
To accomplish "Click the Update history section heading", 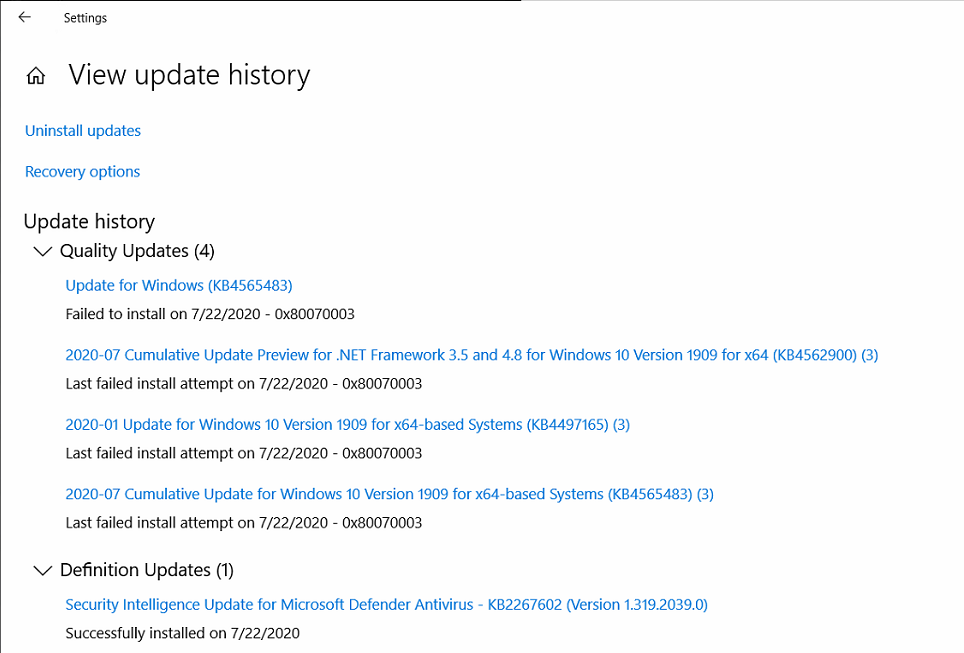I will coord(89,221).
